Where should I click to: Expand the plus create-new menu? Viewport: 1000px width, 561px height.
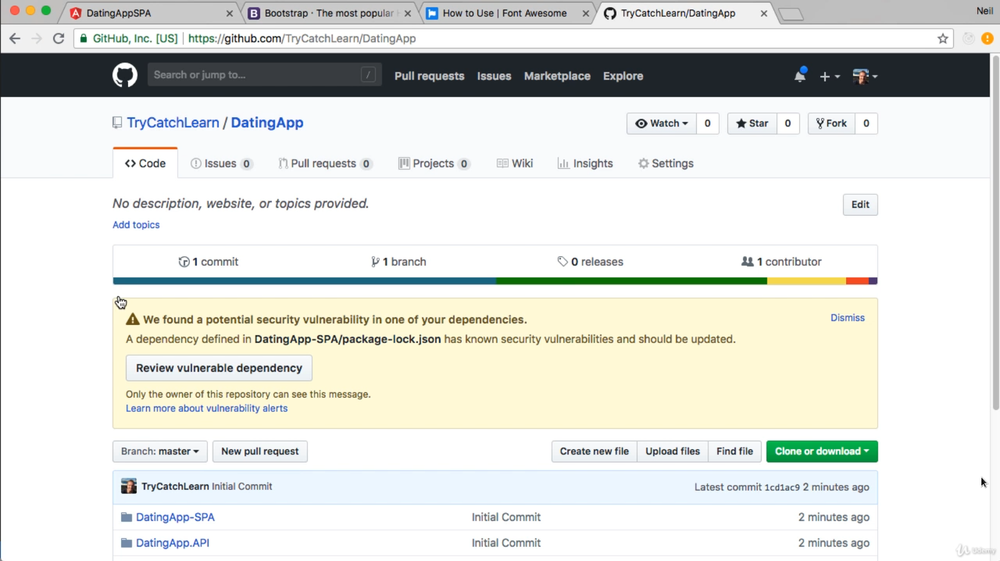829,76
